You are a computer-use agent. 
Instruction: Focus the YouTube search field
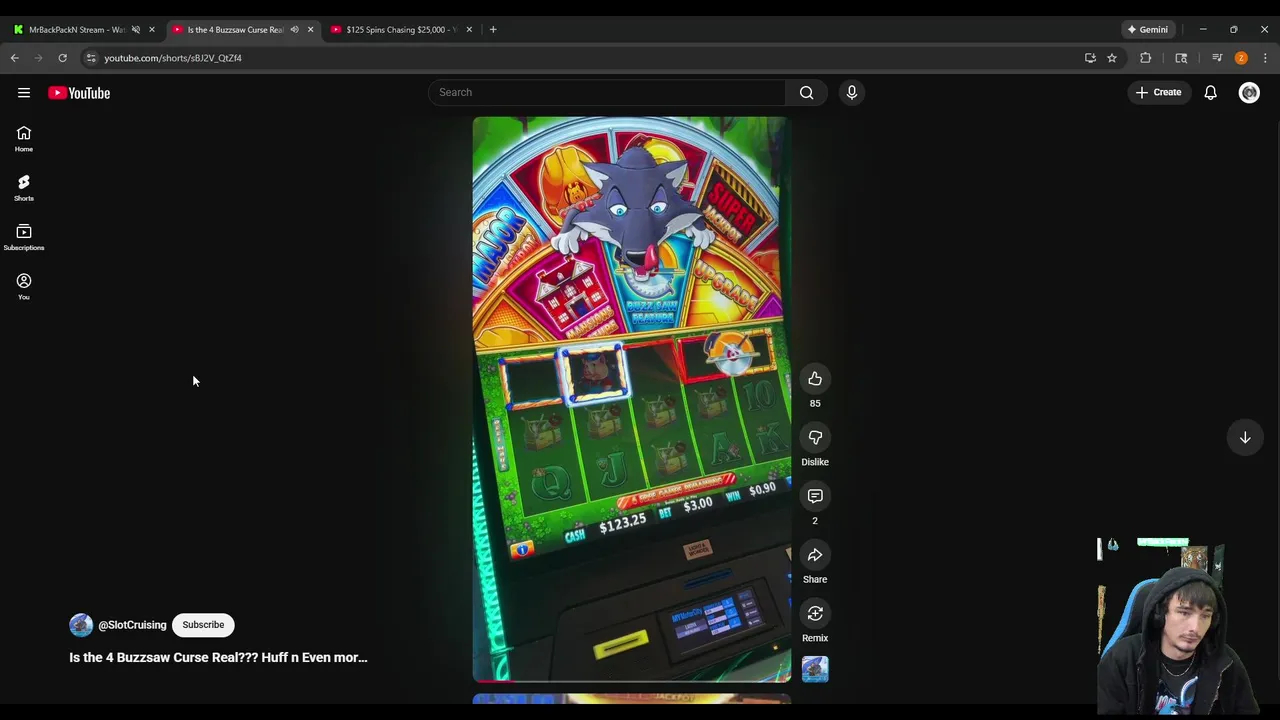[x=606, y=92]
